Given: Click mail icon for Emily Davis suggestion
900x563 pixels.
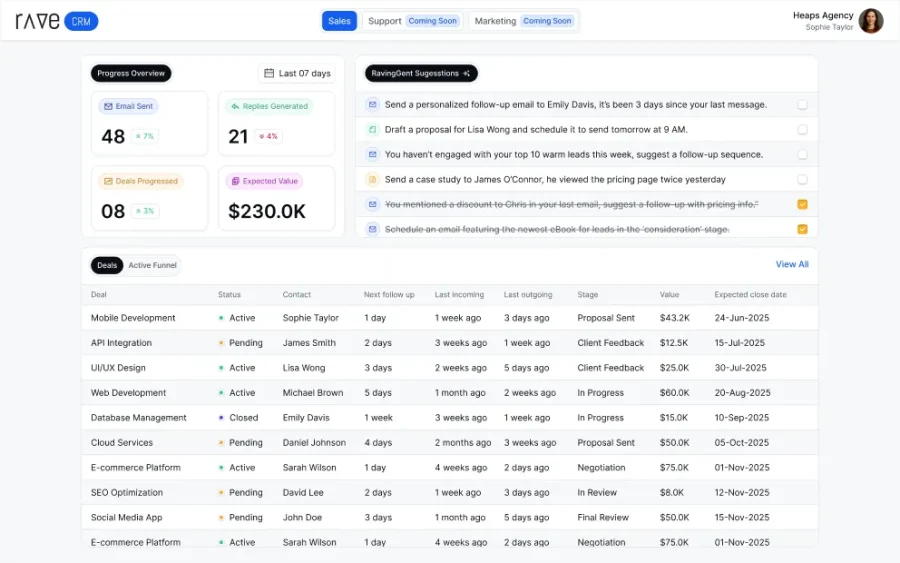Looking at the screenshot, I should point(373,104).
